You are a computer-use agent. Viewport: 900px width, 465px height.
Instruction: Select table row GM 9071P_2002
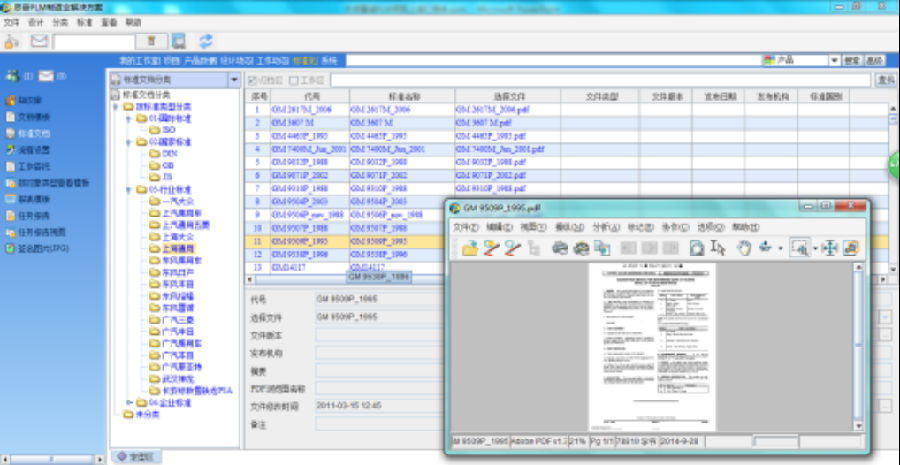(x=299, y=174)
